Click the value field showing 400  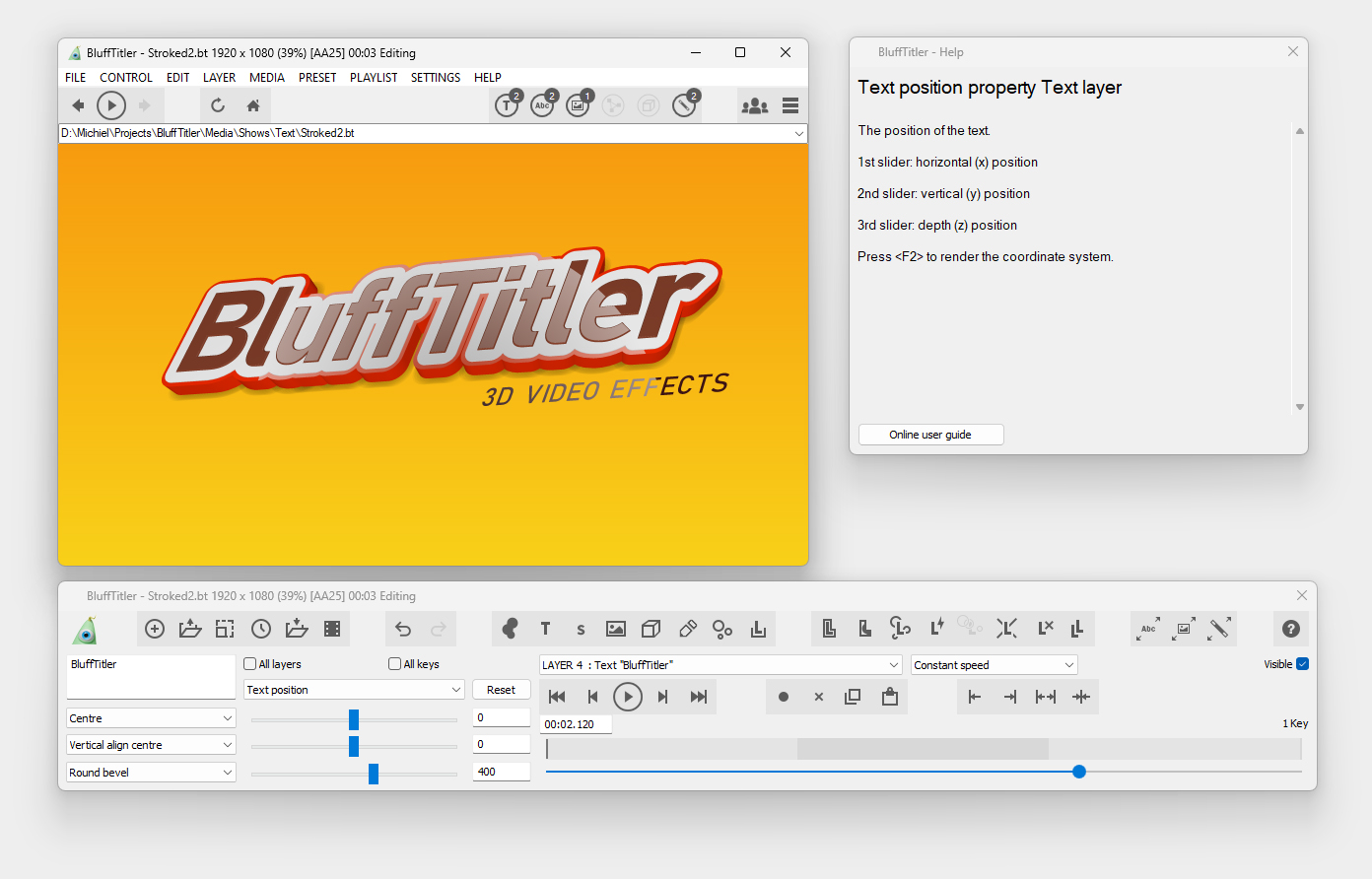502,772
